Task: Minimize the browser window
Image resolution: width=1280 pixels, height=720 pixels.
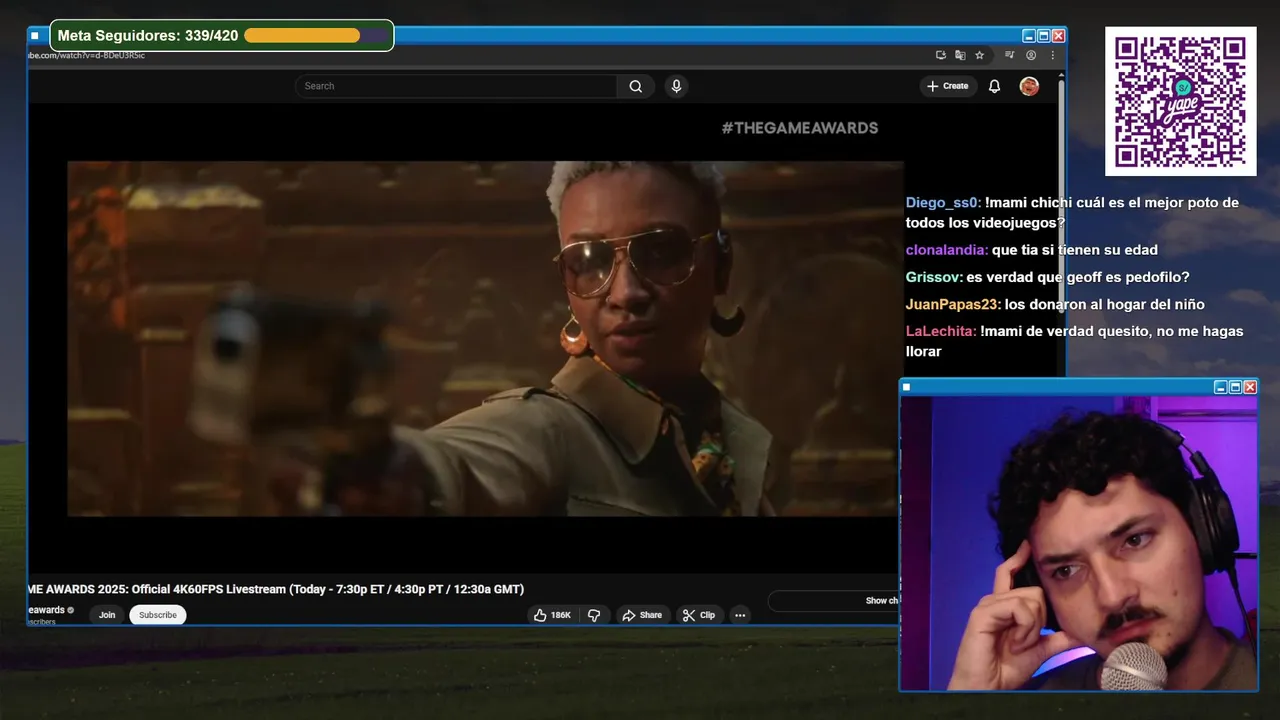Action: click(1029, 35)
